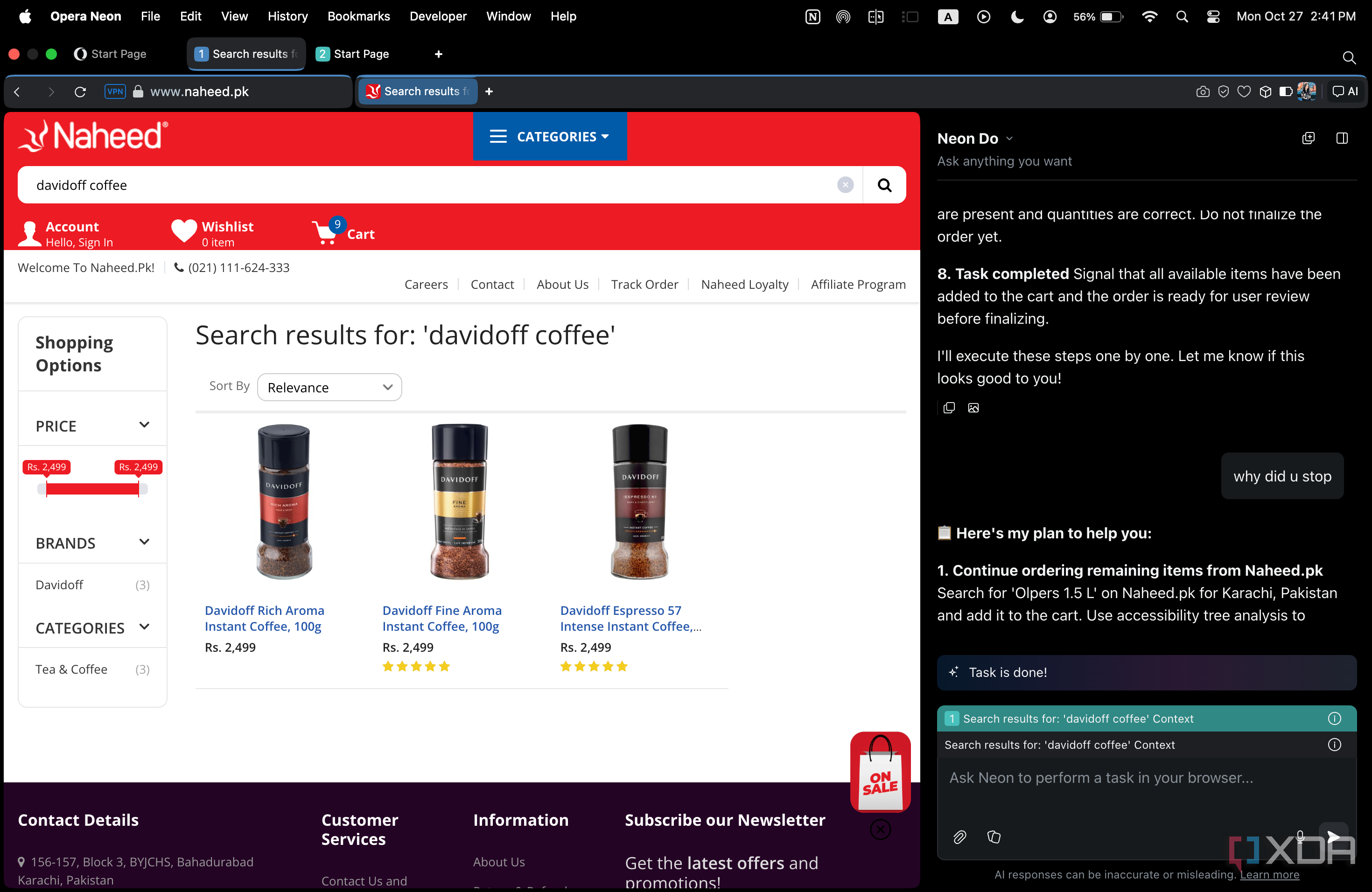The height and width of the screenshot is (892, 1372).
Task: Go back to previous page
Action: click(17, 91)
